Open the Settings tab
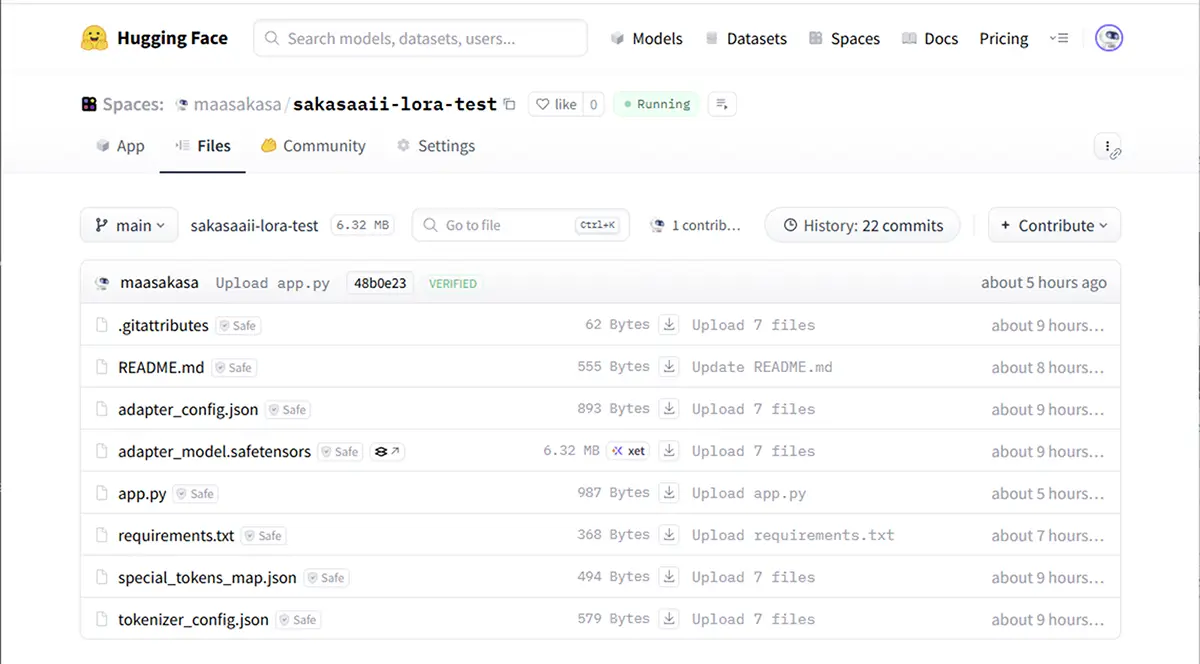The width and height of the screenshot is (1200, 664). (435, 146)
